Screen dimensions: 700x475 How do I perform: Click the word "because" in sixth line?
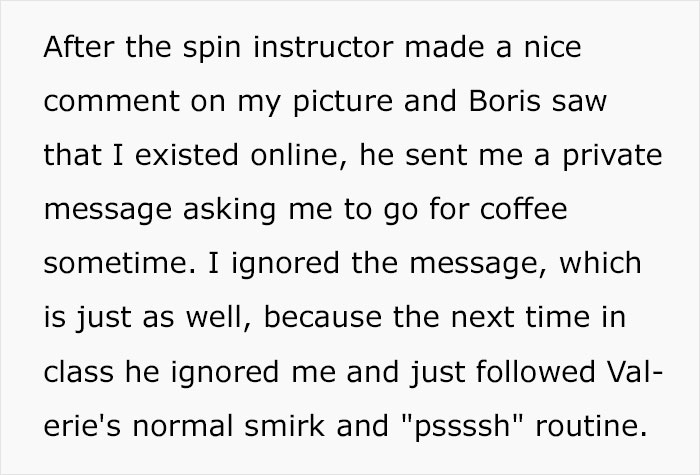click(323, 317)
